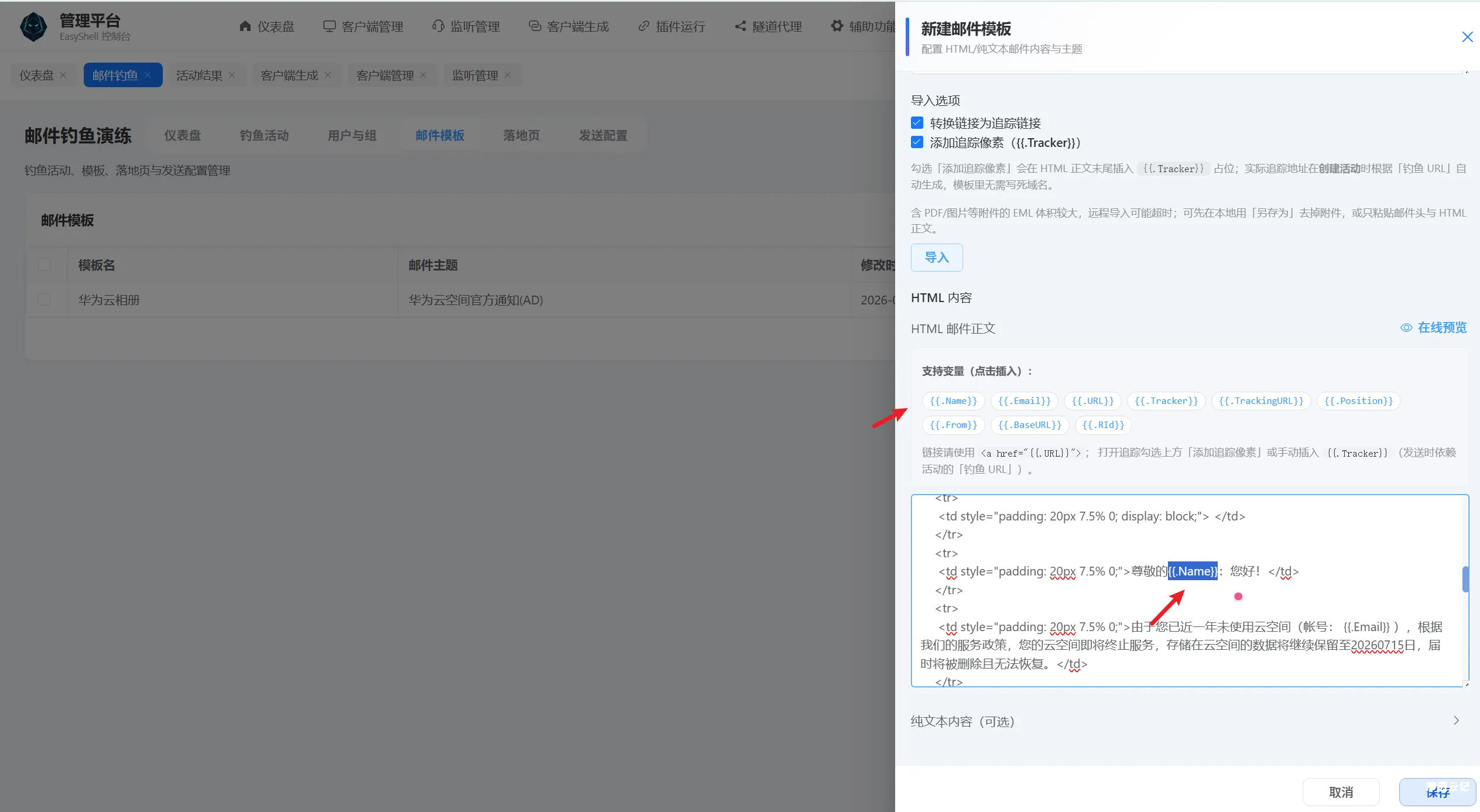Close the 客户端生成 page tab
Screen dimensions: 1480x812
point(328,75)
